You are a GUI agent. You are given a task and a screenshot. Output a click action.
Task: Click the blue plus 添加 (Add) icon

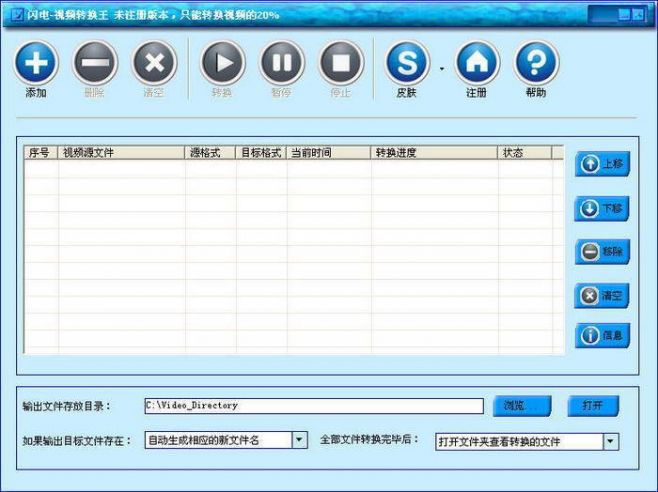36,63
